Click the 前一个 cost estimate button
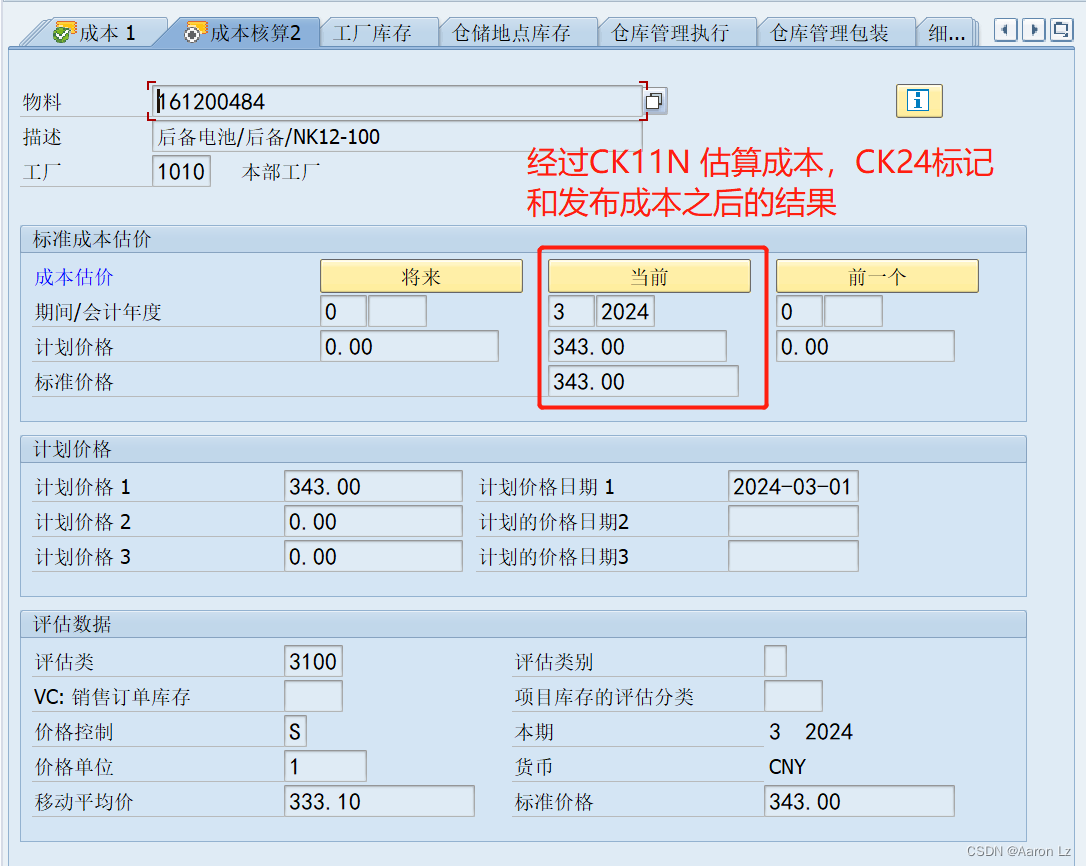The image size is (1086, 866). click(877, 276)
